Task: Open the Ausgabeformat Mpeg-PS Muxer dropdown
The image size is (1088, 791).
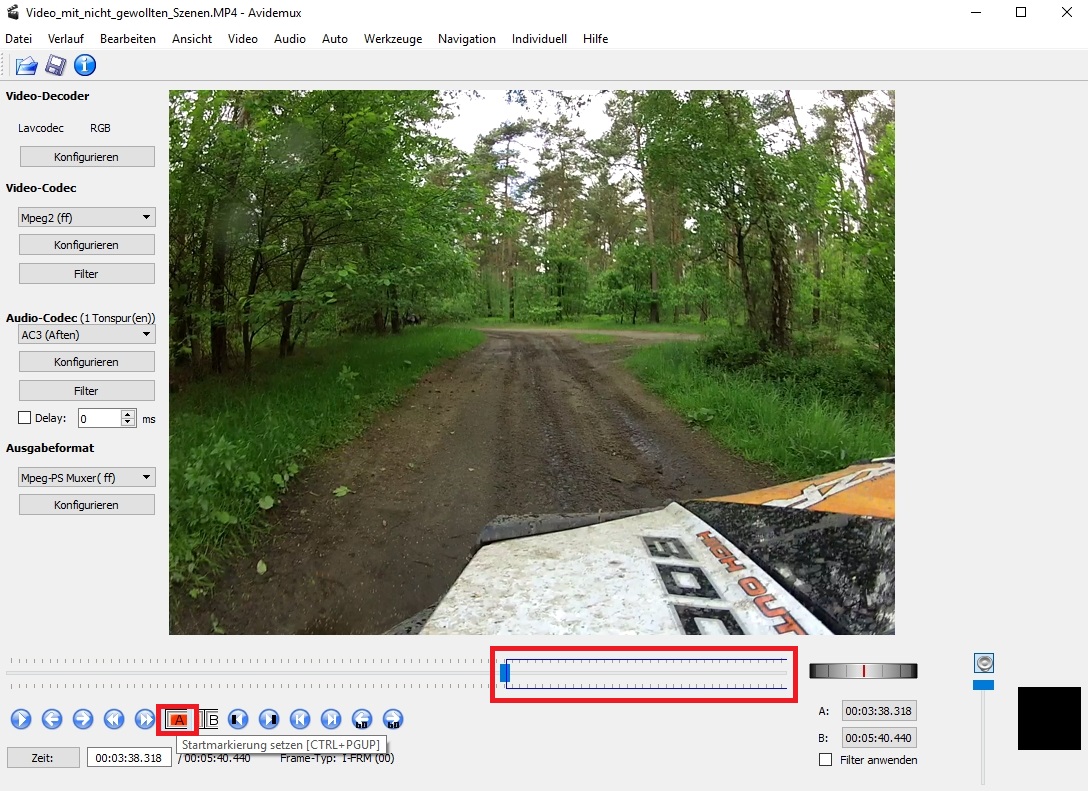Action: click(87, 478)
